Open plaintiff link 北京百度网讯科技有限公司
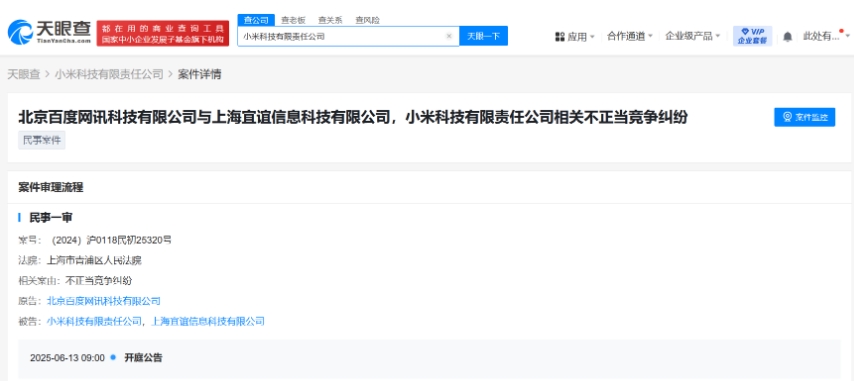Image resolution: width=854 pixels, height=381 pixels. pyautogui.click(x=103, y=301)
